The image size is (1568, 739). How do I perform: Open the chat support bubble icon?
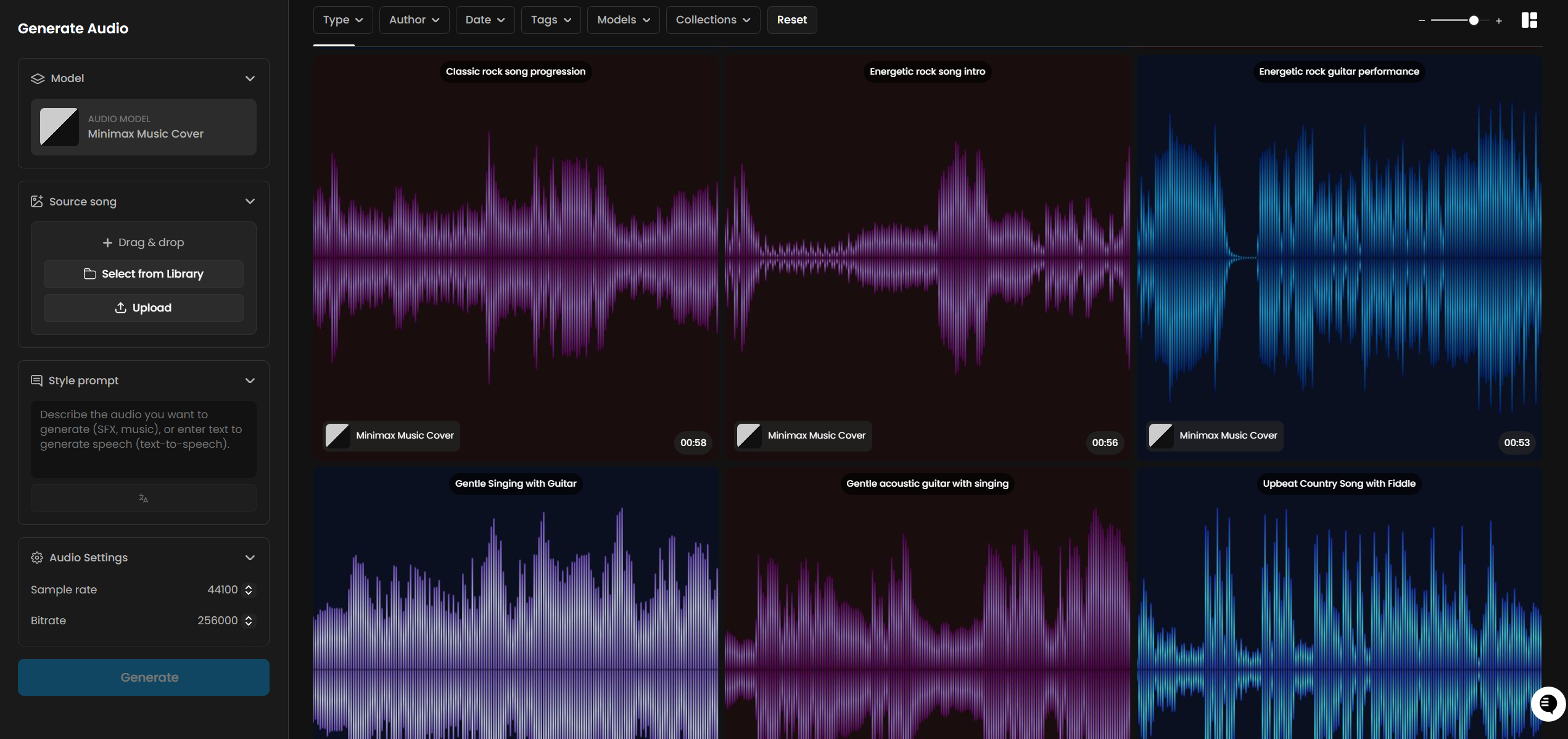1547,704
